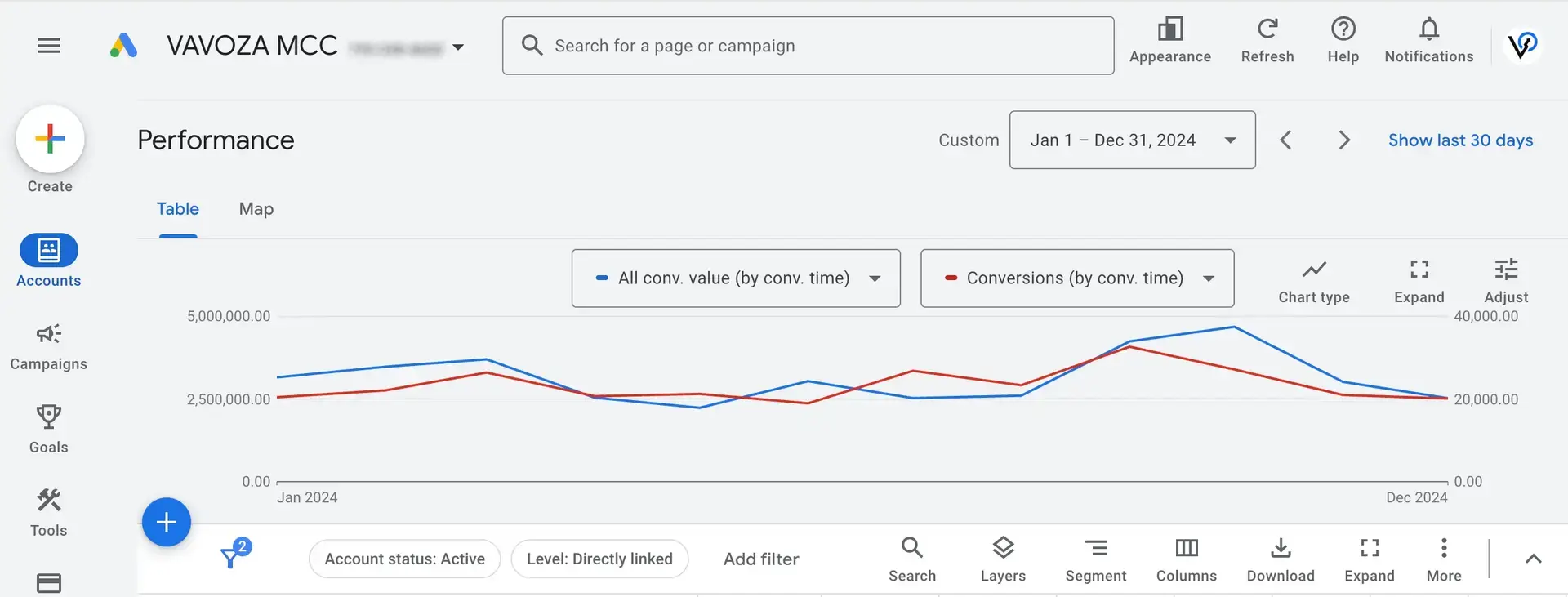Click the Refresh icon
Viewport: 1568px width, 597px height.
pyautogui.click(x=1267, y=30)
